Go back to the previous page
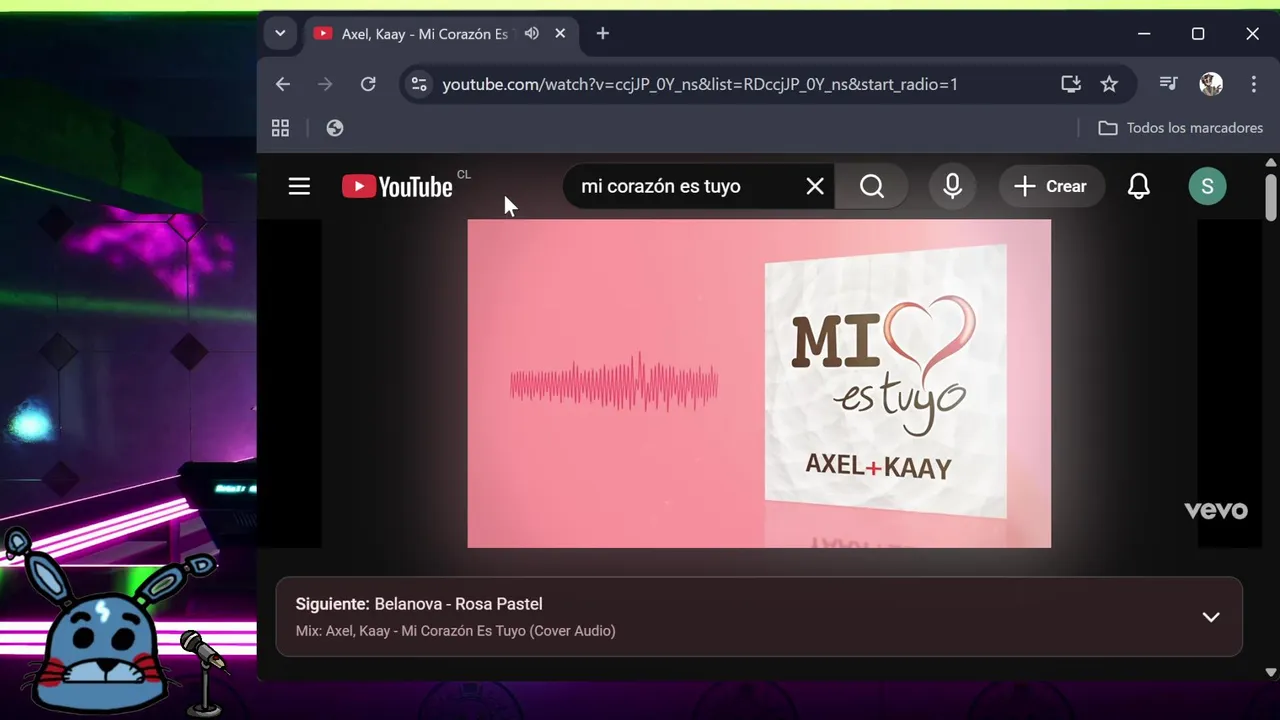 (x=283, y=84)
